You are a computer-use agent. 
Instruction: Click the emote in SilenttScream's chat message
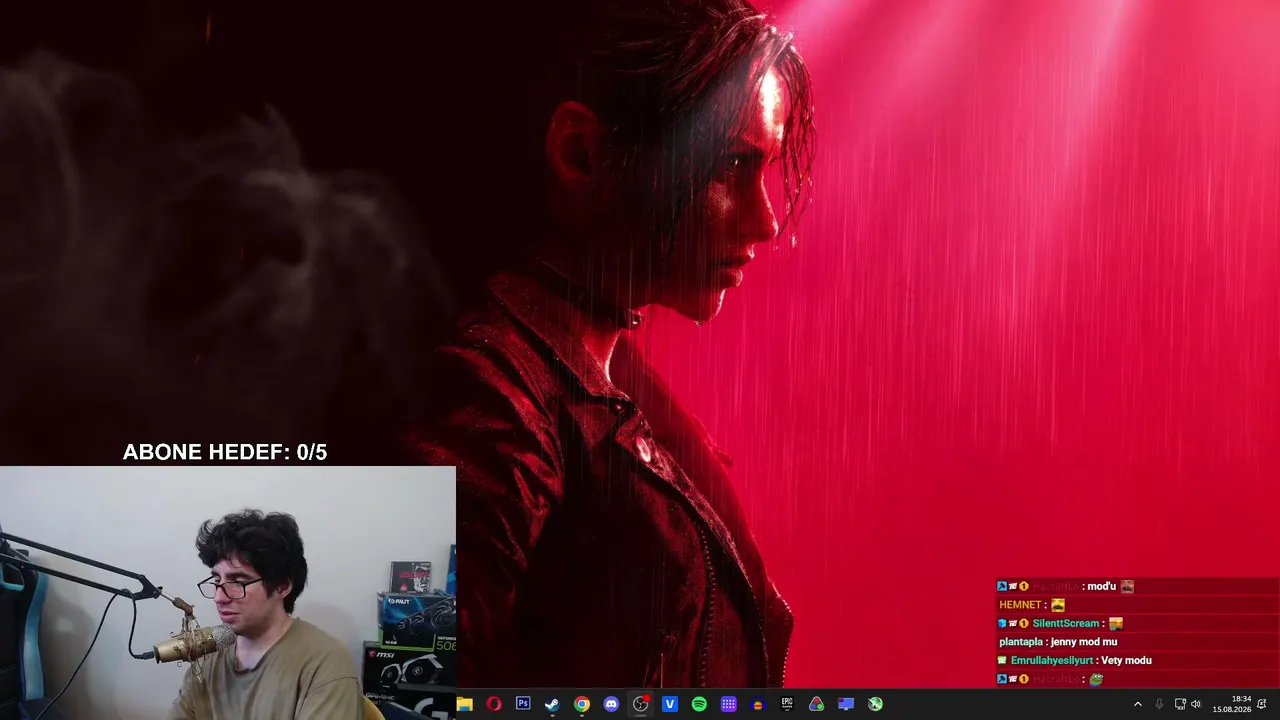tap(1116, 623)
